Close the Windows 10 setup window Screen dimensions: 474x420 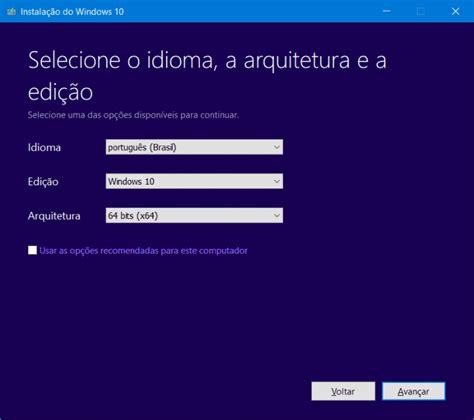coord(455,11)
